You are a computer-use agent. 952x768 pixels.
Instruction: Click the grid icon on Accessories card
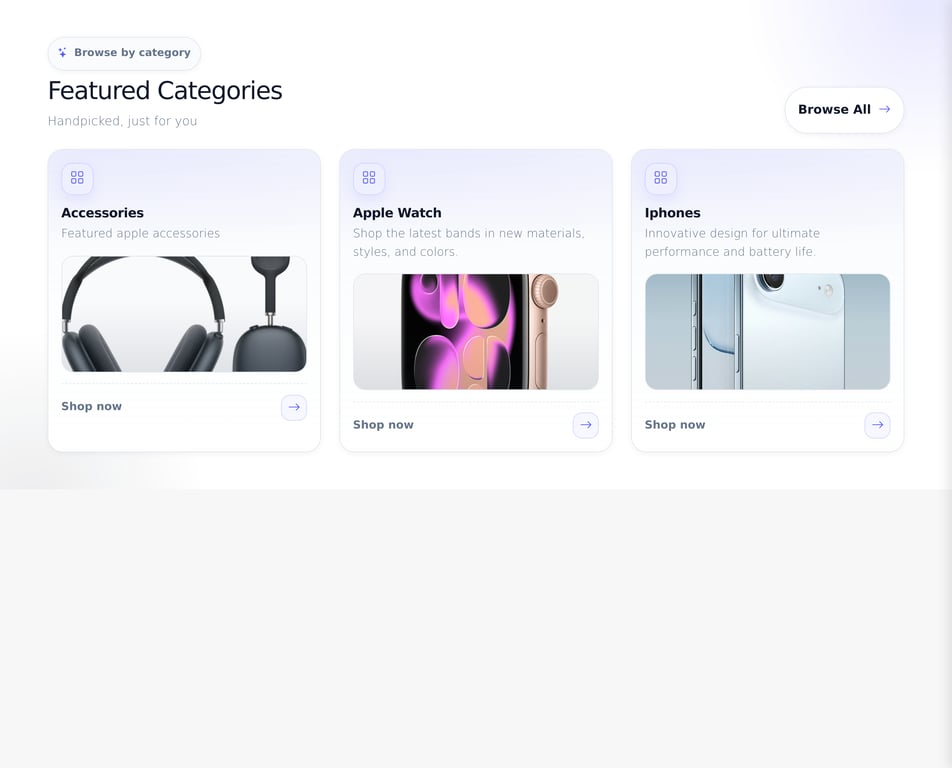(77, 178)
